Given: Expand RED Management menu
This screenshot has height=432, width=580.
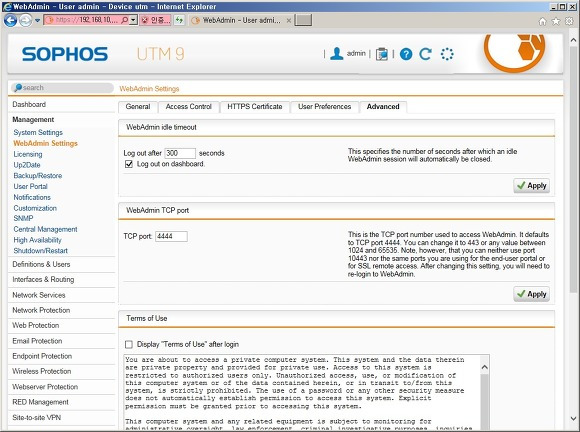Looking at the screenshot, I should click(61, 402).
